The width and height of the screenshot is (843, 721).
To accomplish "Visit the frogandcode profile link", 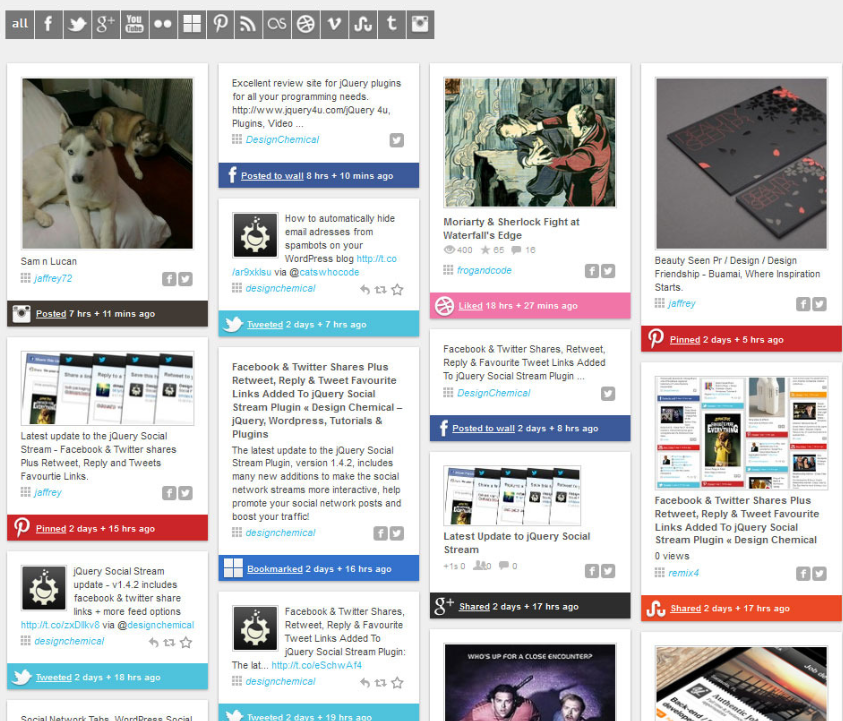I will [484, 270].
